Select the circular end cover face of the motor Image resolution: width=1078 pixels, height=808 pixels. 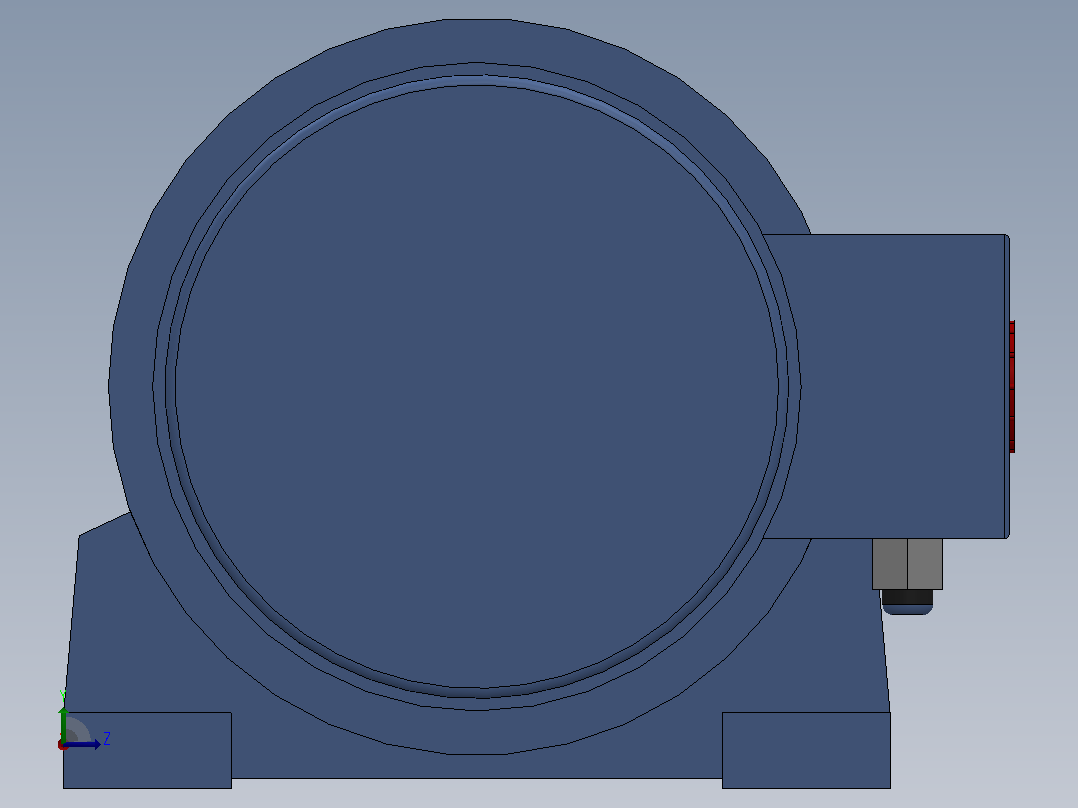point(477,386)
